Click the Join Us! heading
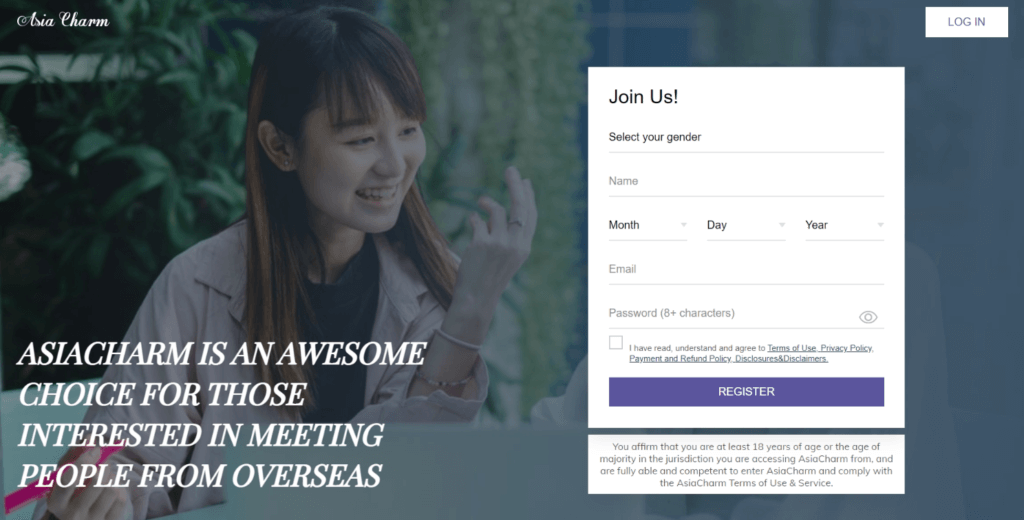 (643, 97)
